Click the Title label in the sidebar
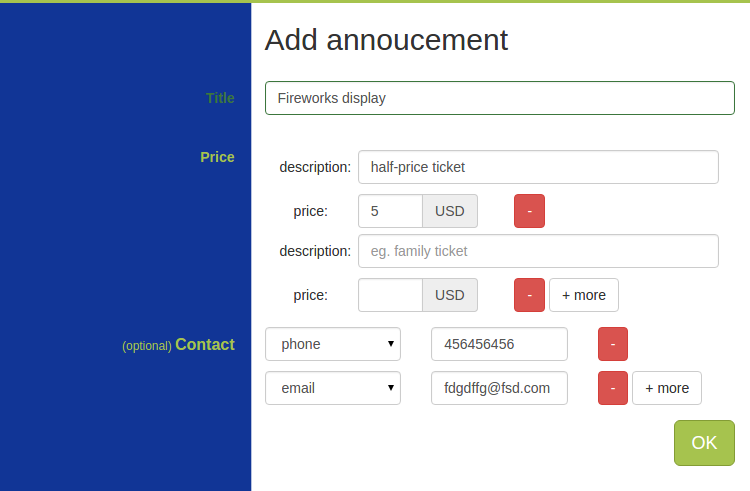Image resolution: width=750 pixels, height=491 pixels. pyautogui.click(x=220, y=98)
